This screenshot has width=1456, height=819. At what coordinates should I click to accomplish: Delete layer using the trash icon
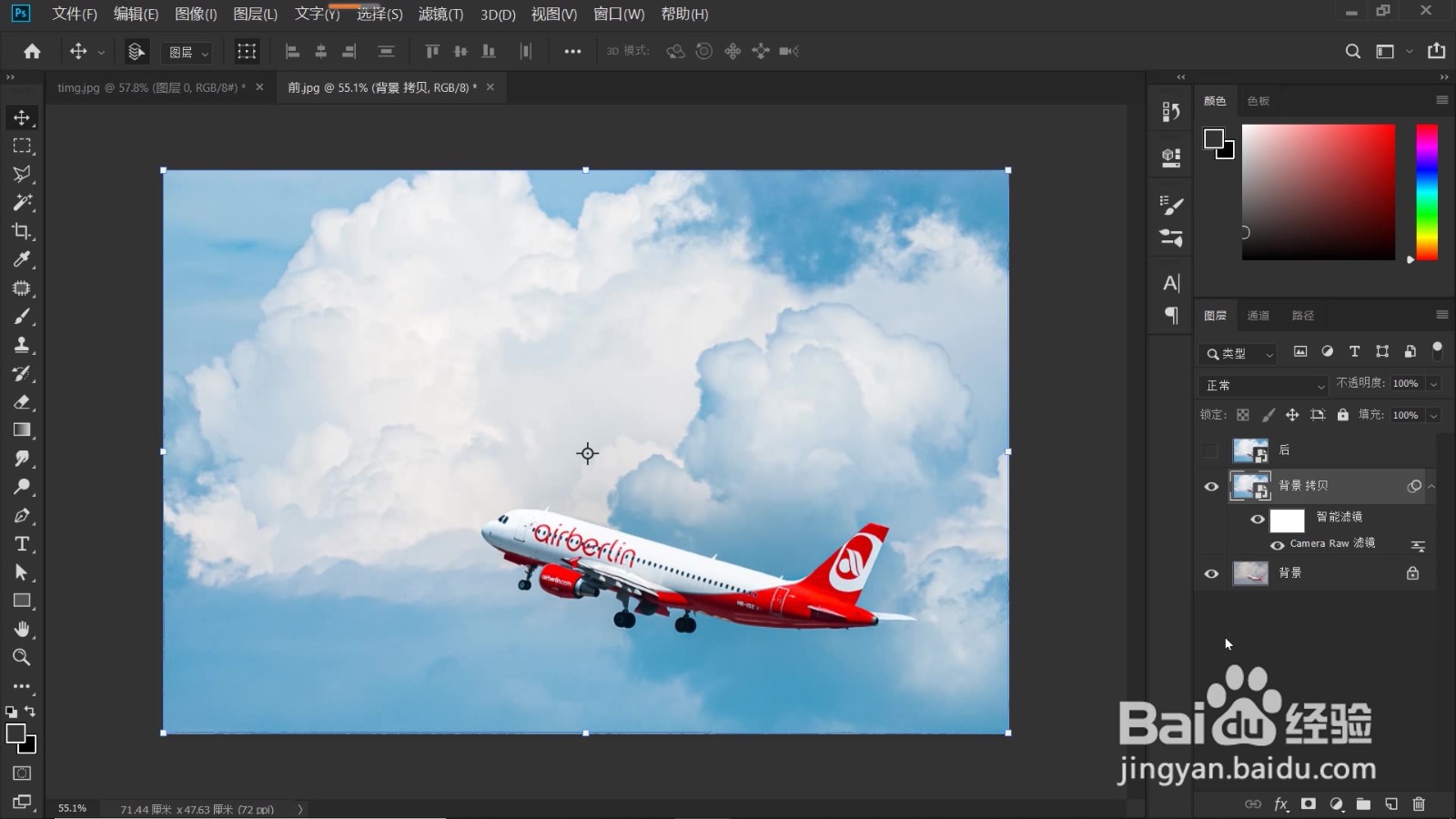pyautogui.click(x=1419, y=804)
